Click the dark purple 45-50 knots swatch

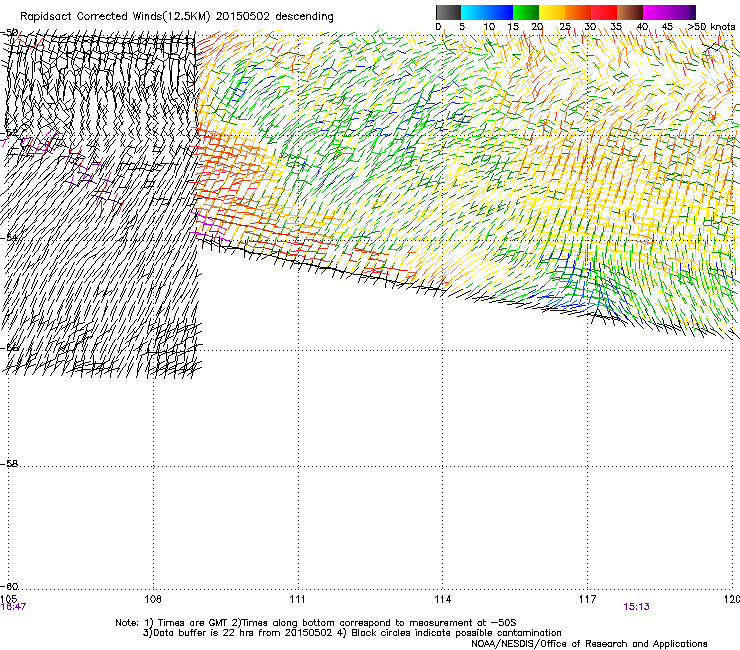[x=682, y=12]
